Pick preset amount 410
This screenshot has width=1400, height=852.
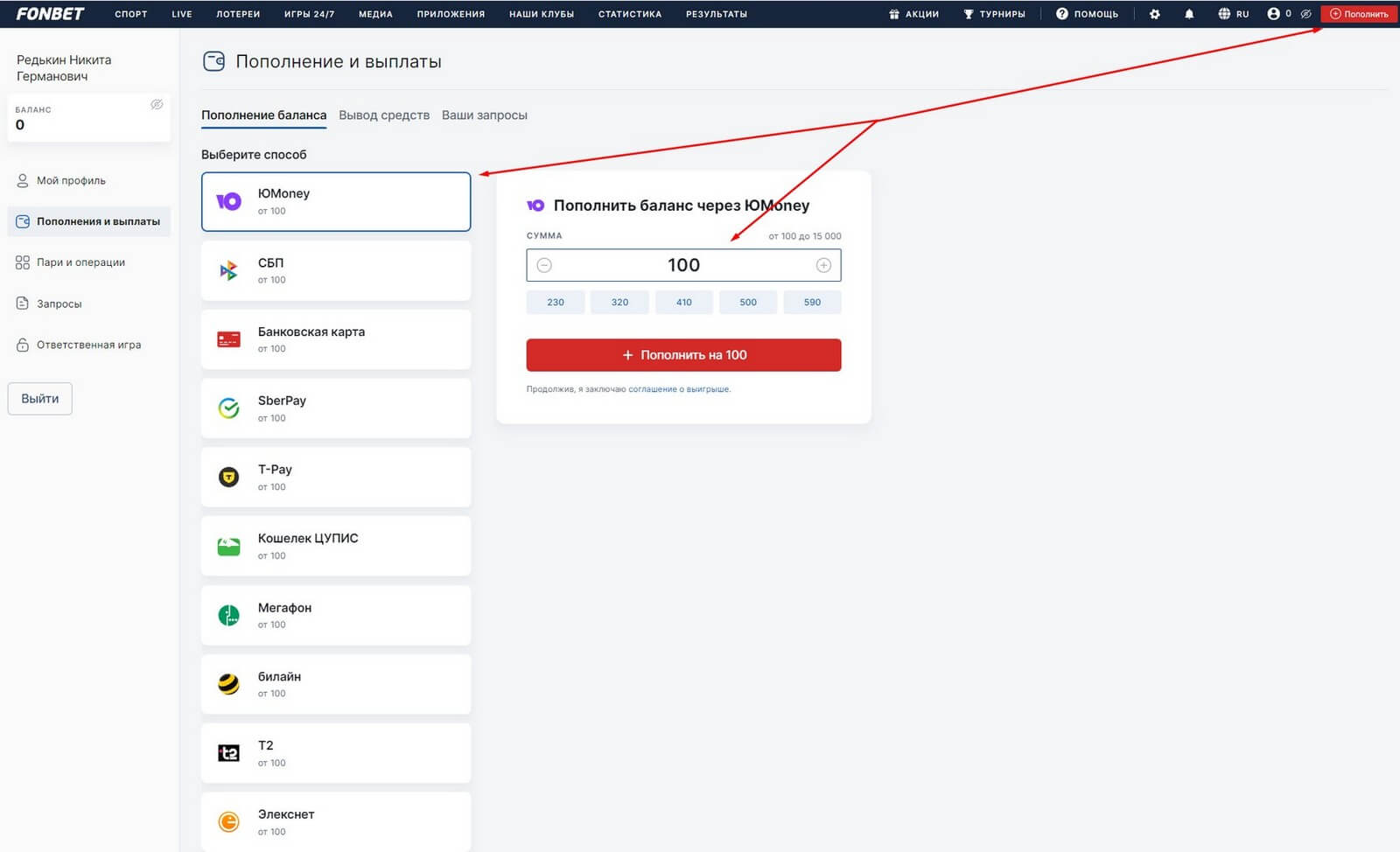tap(684, 302)
